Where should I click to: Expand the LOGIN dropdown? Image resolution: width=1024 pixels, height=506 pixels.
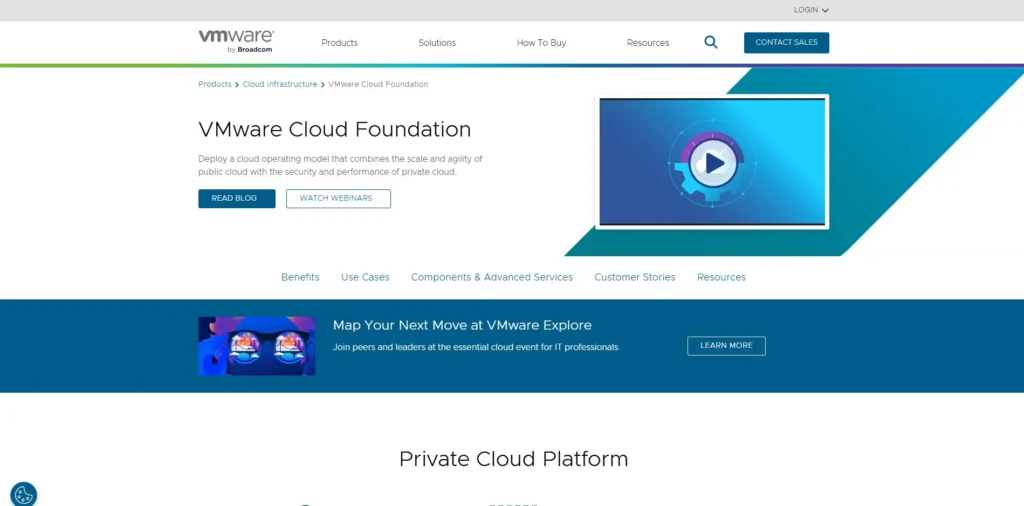click(x=811, y=10)
